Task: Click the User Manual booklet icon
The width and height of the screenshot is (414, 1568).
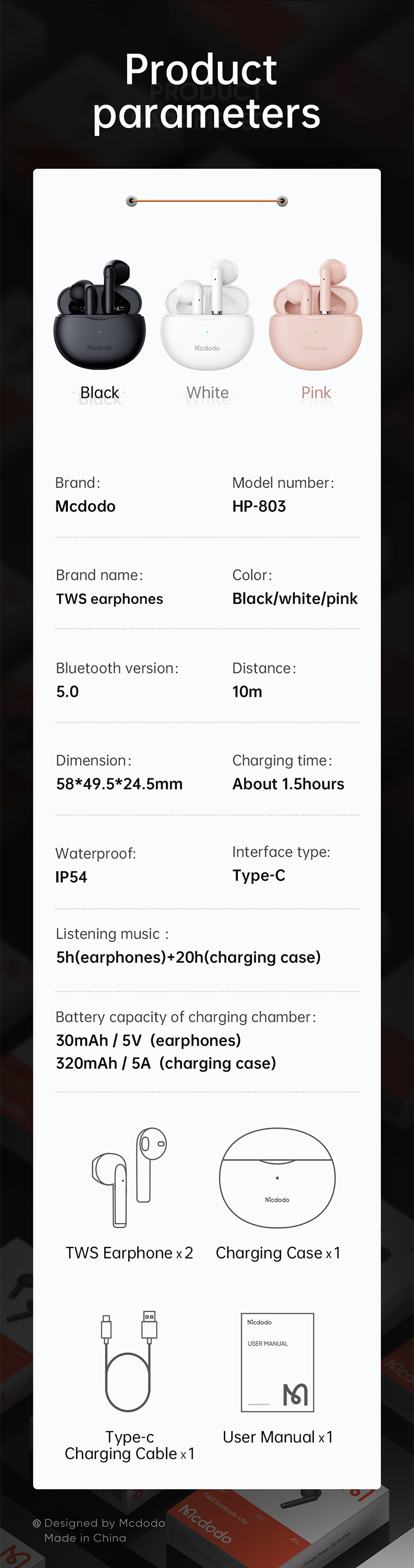Action: 278,1362
